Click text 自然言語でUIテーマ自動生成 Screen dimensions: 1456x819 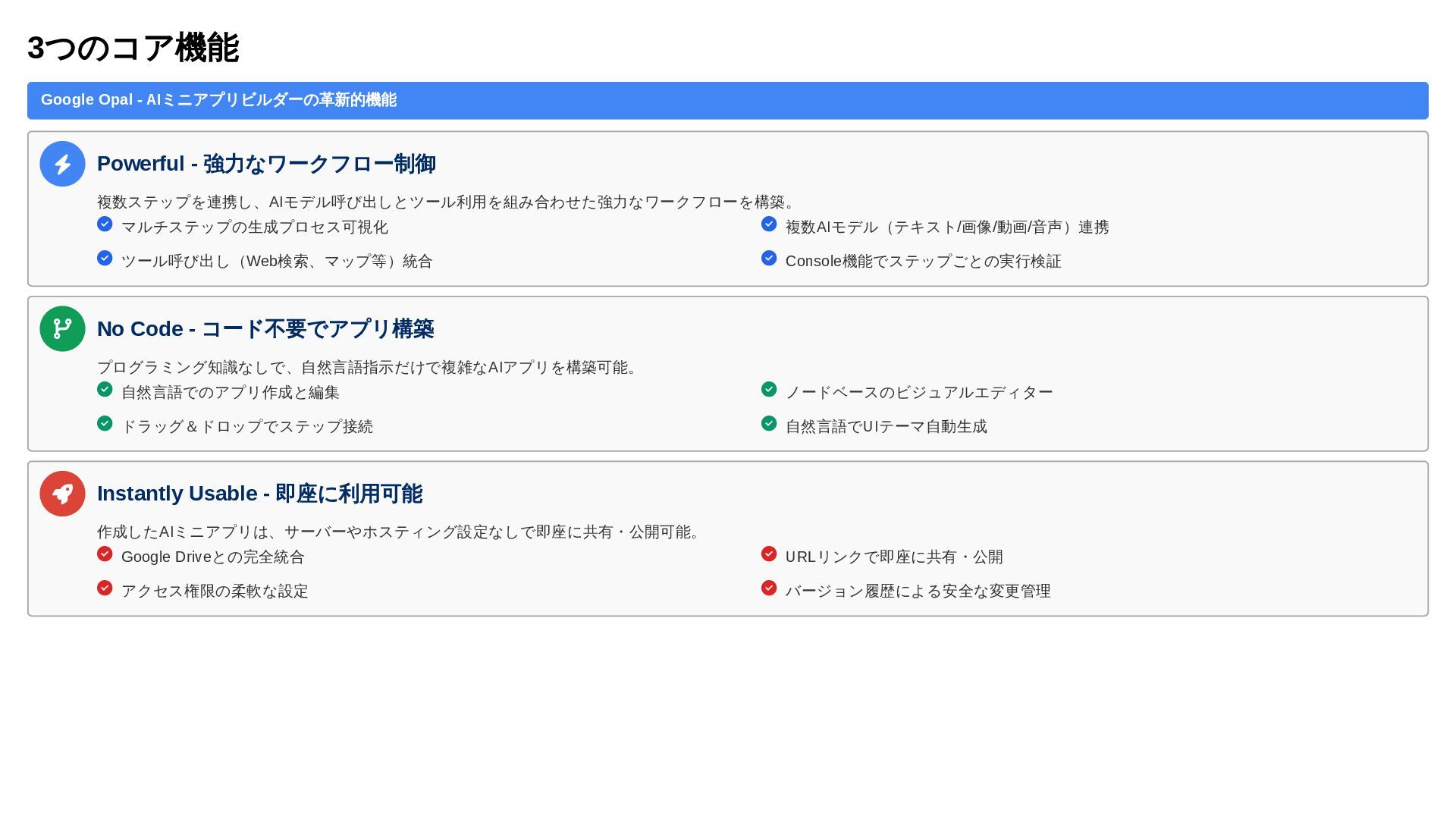[886, 427]
